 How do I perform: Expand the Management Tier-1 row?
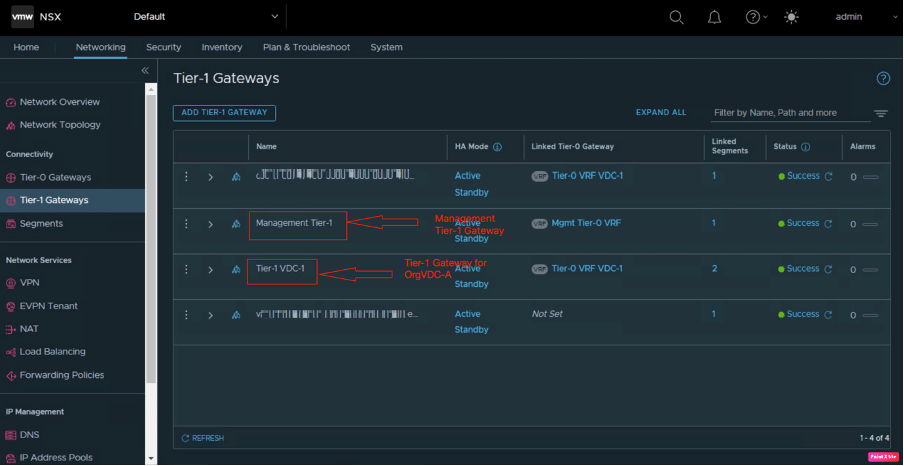[210, 224]
